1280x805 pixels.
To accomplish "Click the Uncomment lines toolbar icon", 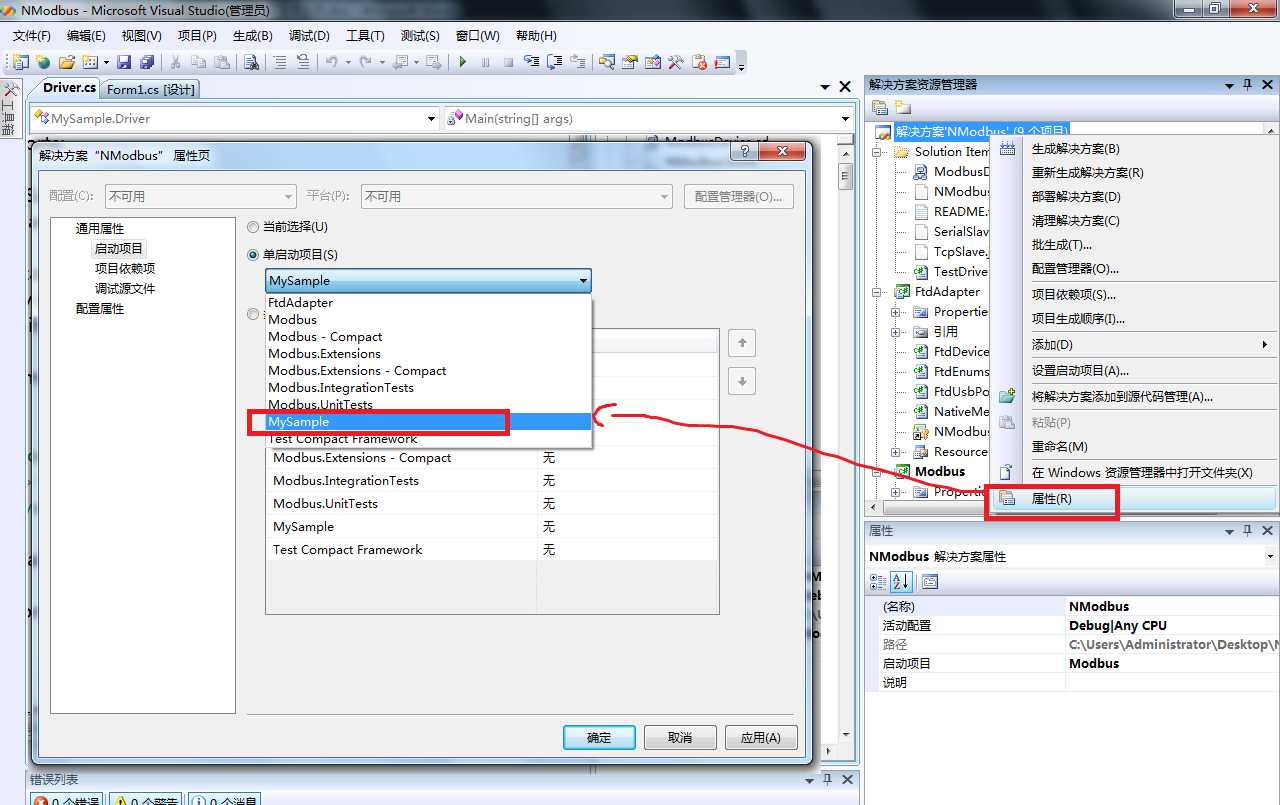I will [x=303, y=62].
